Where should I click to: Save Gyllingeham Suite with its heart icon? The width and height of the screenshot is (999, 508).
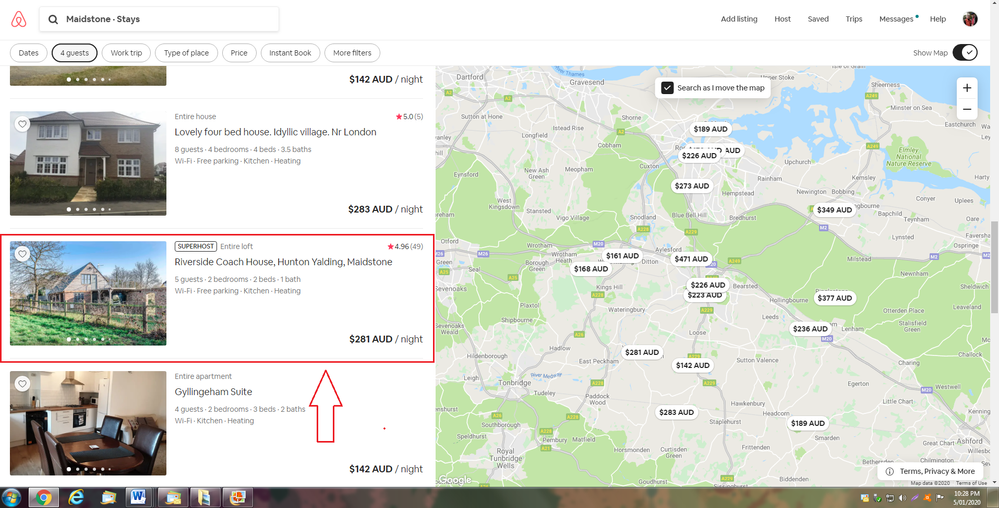pyautogui.click(x=22, y=384)
